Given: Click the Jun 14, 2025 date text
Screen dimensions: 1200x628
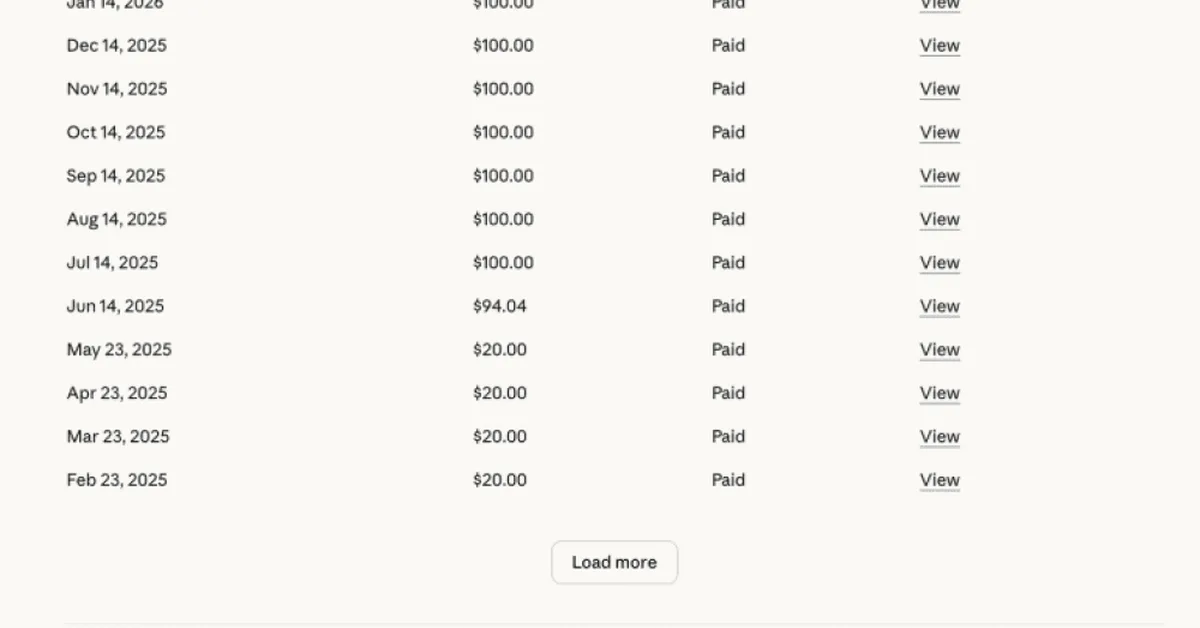Looking at the screenshot, I should pos(115,307).
